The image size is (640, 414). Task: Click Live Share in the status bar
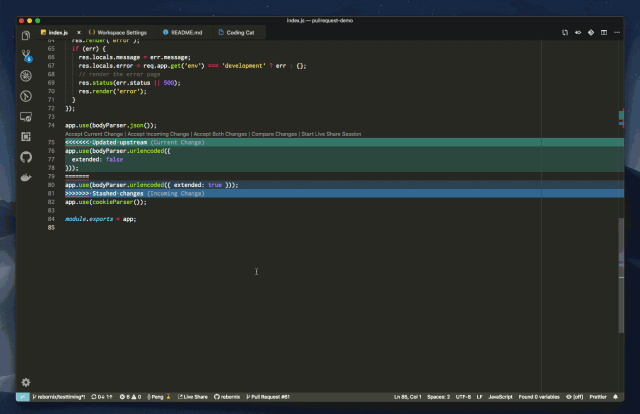(194, 396)
